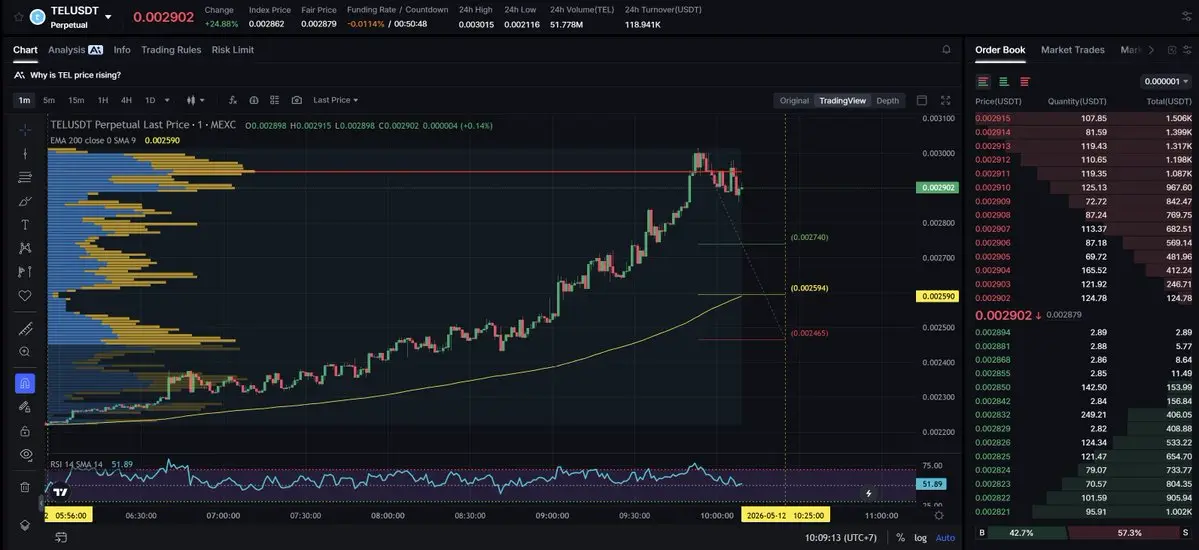
Task: Switch chart to Depth view
Action: coord(888,100)
